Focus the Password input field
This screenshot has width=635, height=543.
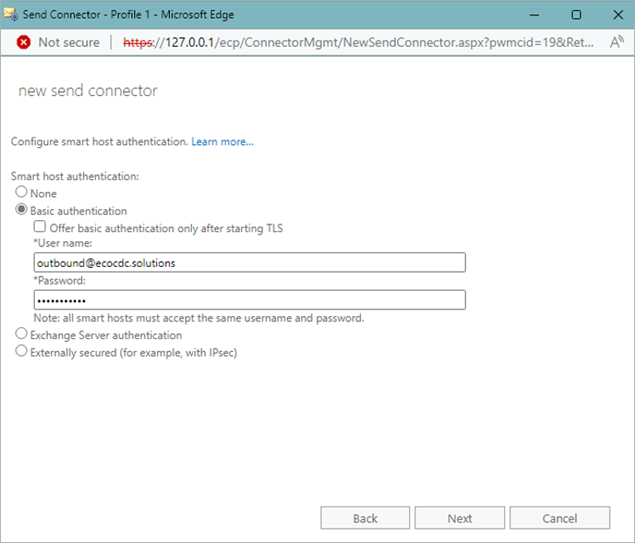coord(249,300)
